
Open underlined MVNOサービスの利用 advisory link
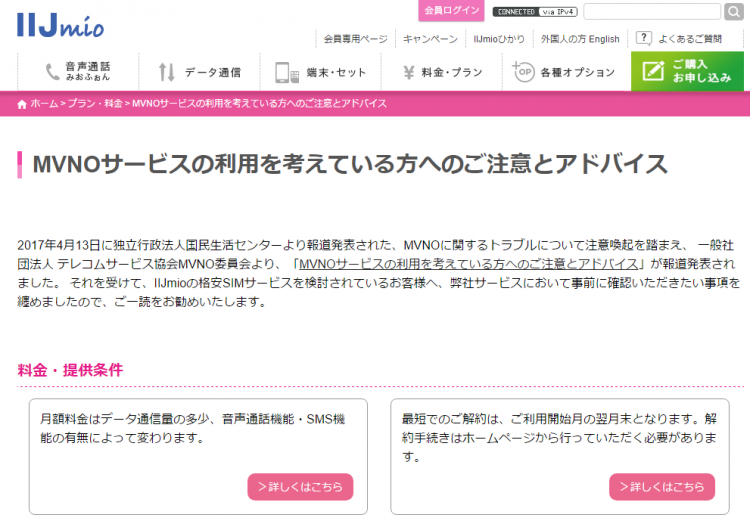[x=469, y=264]
